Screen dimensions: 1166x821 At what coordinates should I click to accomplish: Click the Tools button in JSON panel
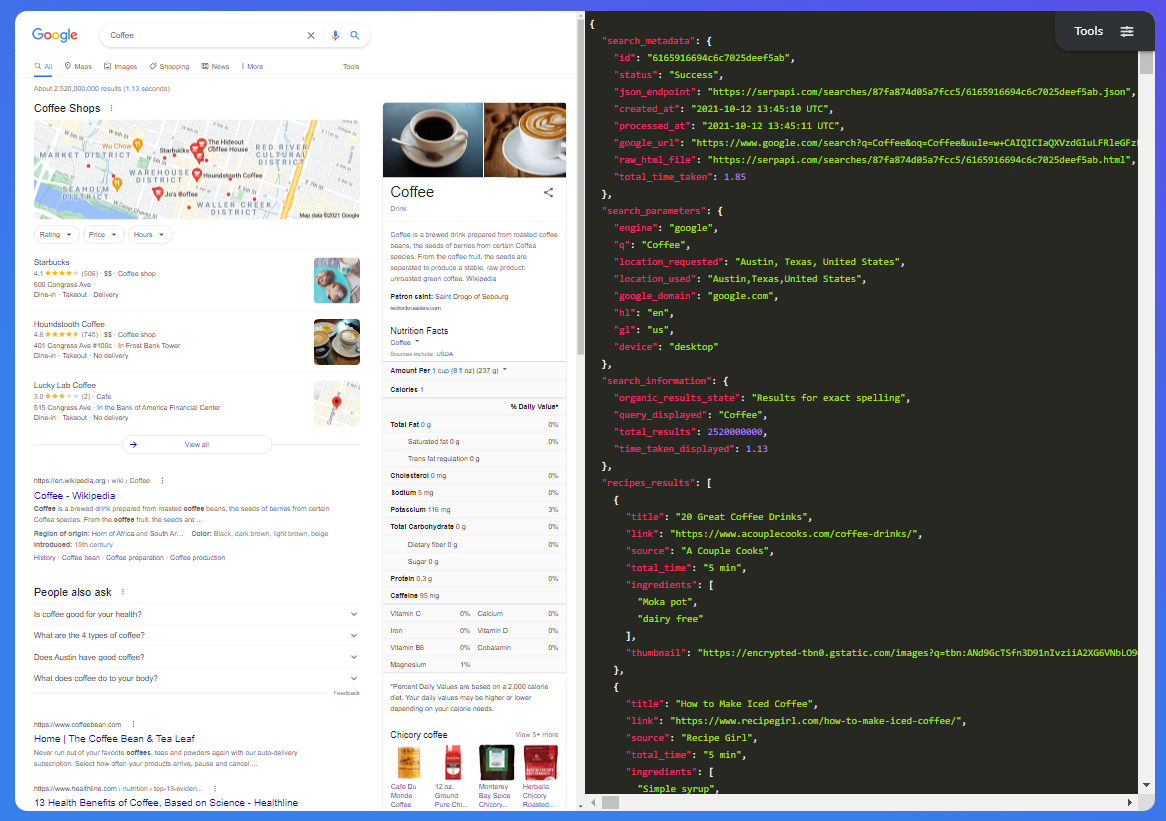(x=1104, y=31)
